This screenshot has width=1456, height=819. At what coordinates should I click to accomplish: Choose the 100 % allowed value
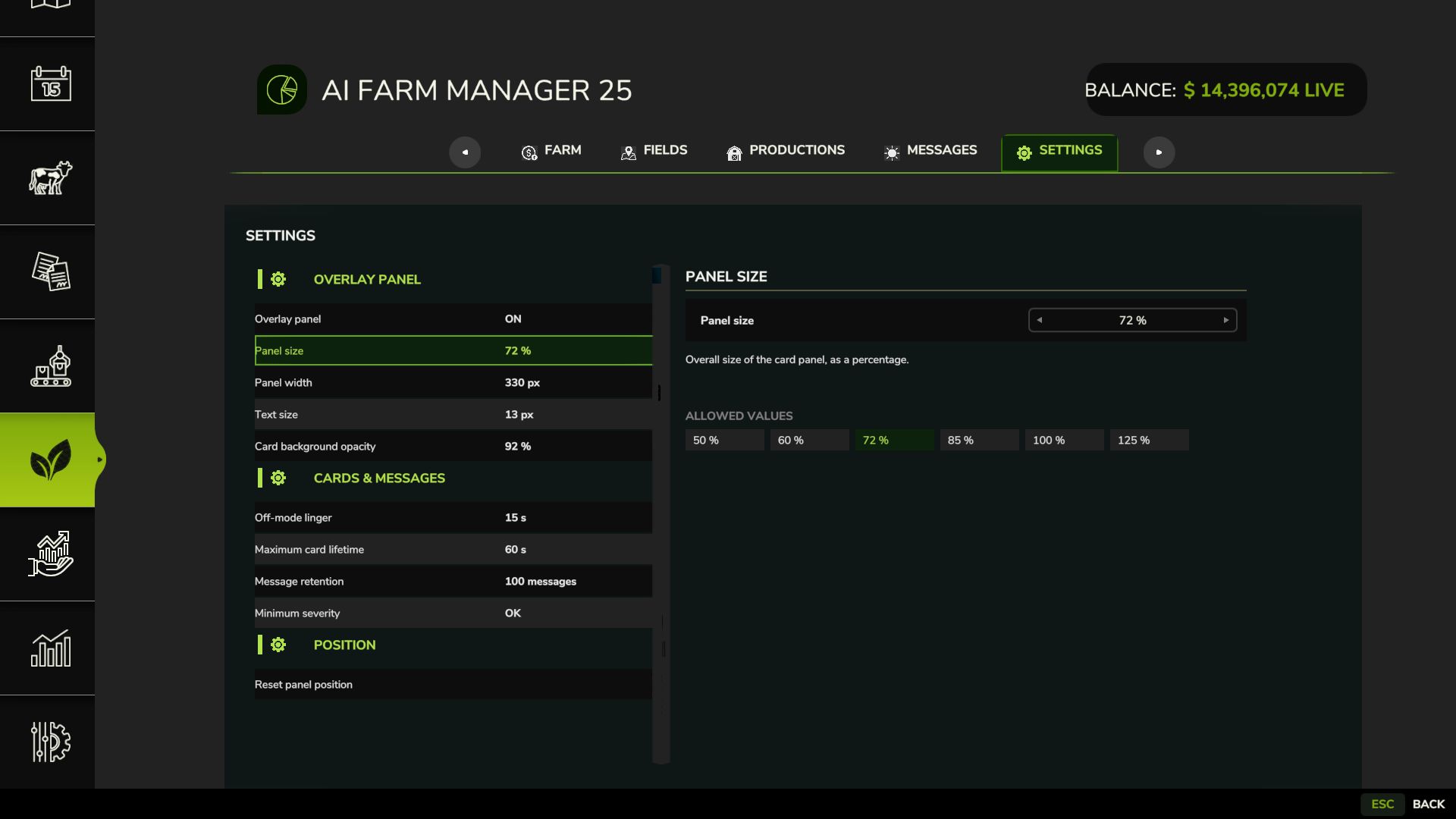click(1065, 440)
